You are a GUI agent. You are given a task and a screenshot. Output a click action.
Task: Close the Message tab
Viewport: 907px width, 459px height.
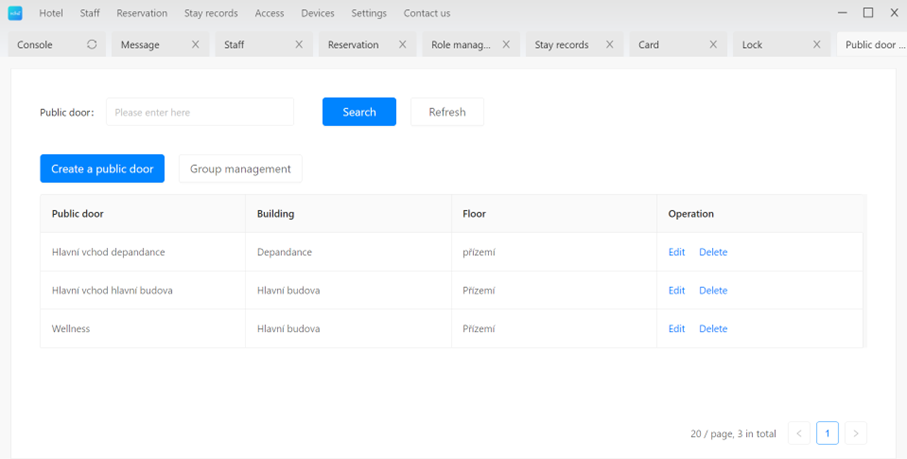pyautogui.click(x=195, y=45)
